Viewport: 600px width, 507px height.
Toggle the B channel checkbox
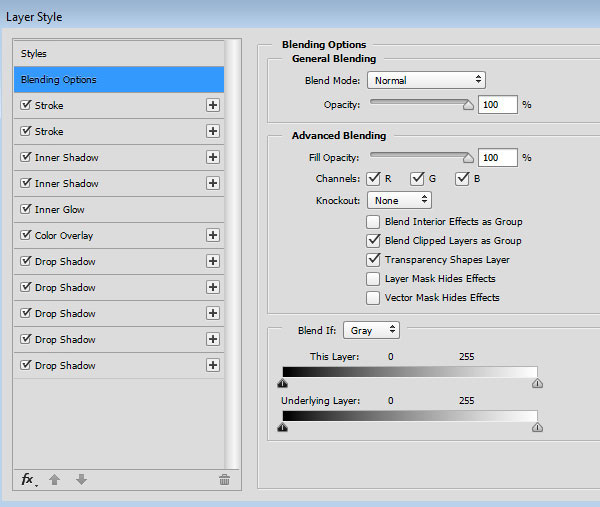pyautogui.click(x=462, y=178)
